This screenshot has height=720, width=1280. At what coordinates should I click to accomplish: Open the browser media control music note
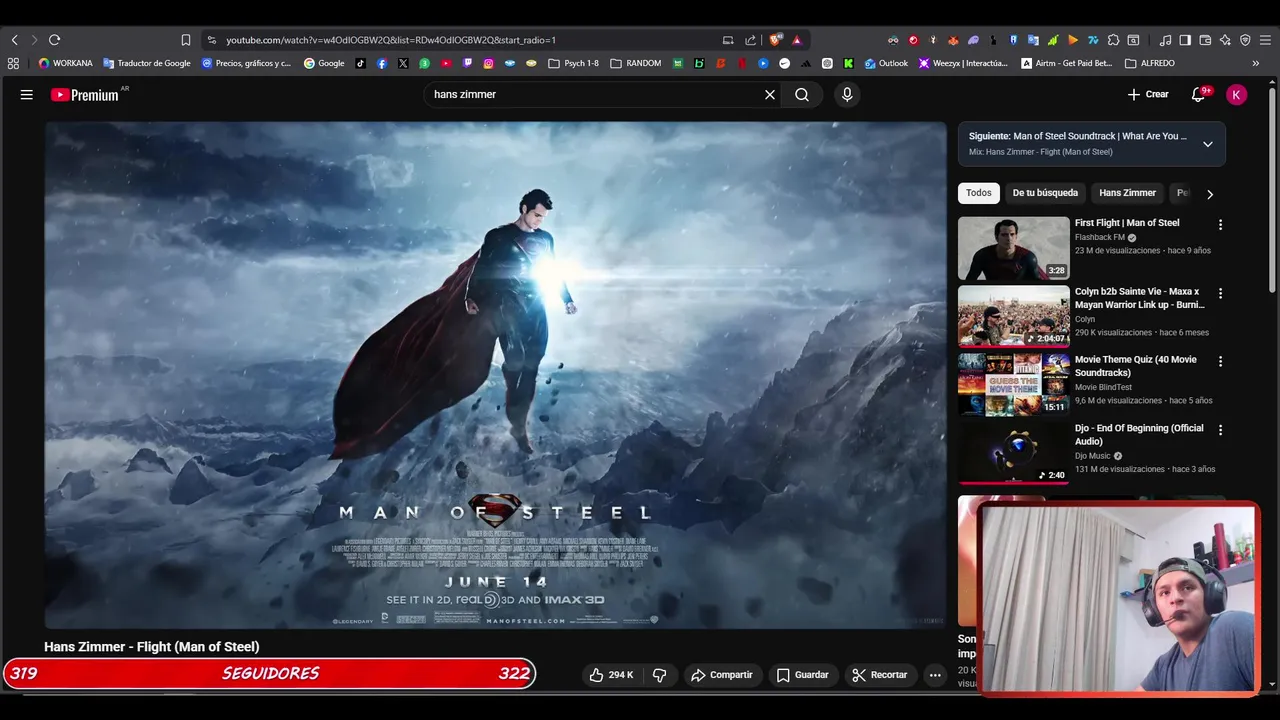pos(1165,40)
